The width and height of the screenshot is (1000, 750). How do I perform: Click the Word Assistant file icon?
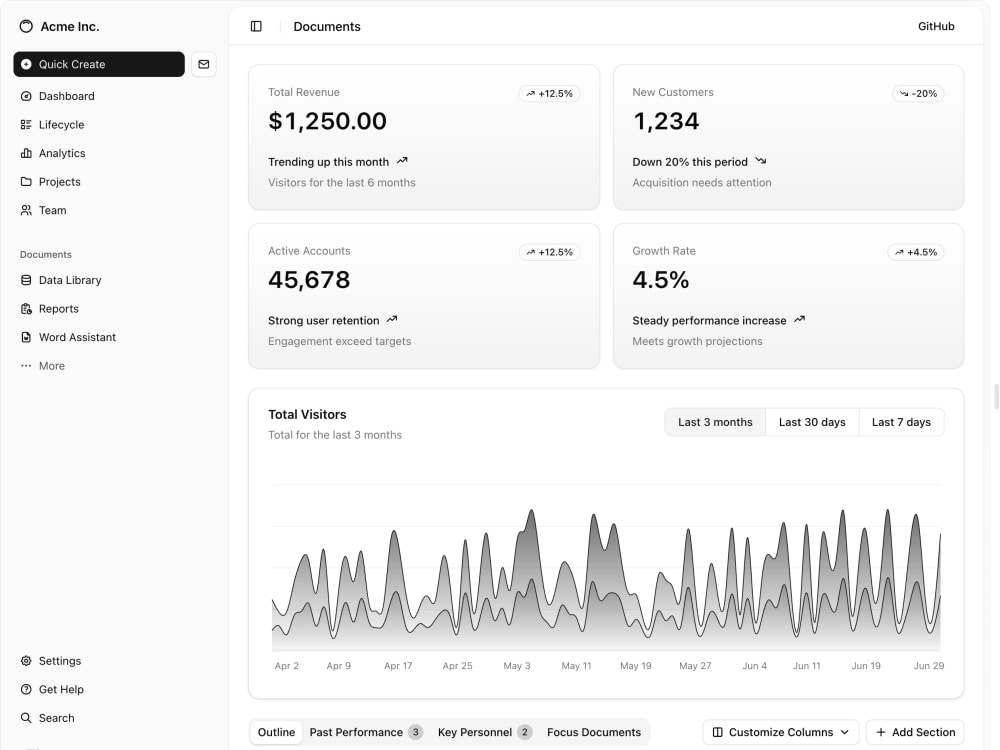tap(26, 337)
